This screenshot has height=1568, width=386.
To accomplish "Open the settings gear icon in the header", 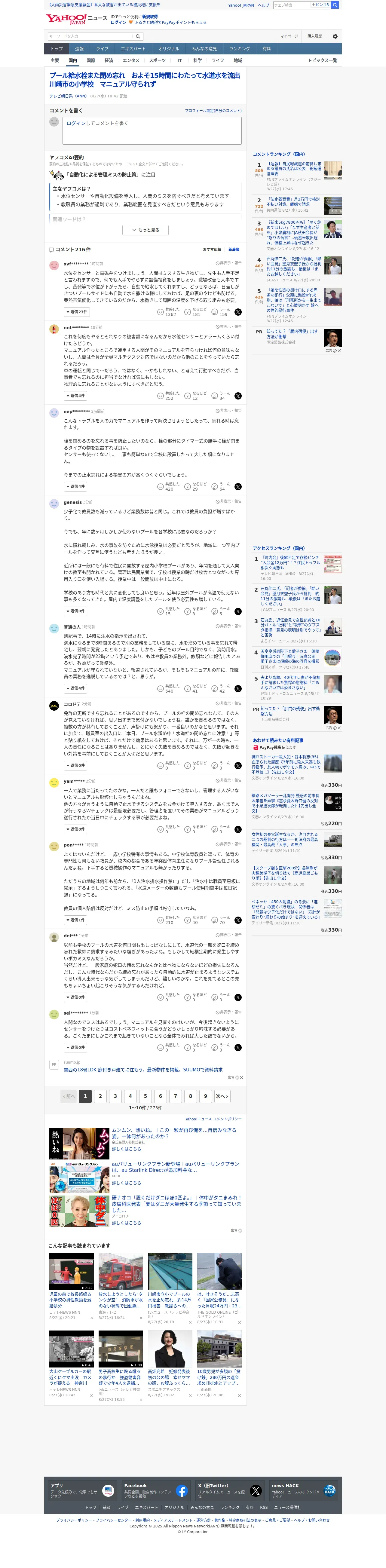I will (x=335, y=36).
